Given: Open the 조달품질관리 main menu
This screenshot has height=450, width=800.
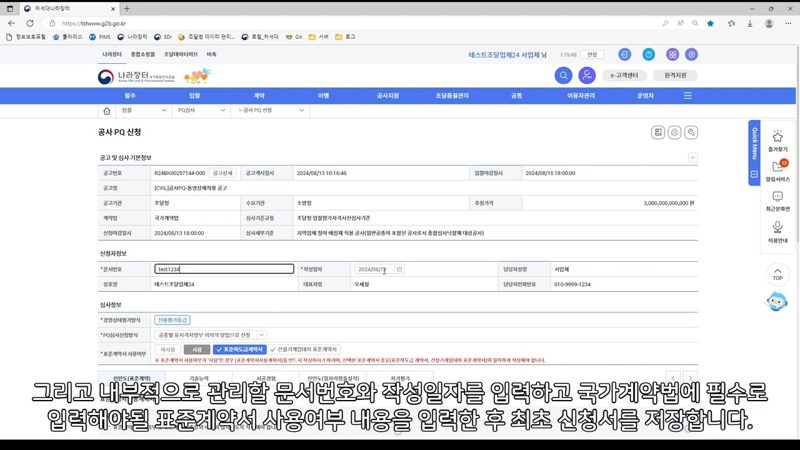Looking at the screenshot, I should tap(452, 96).
